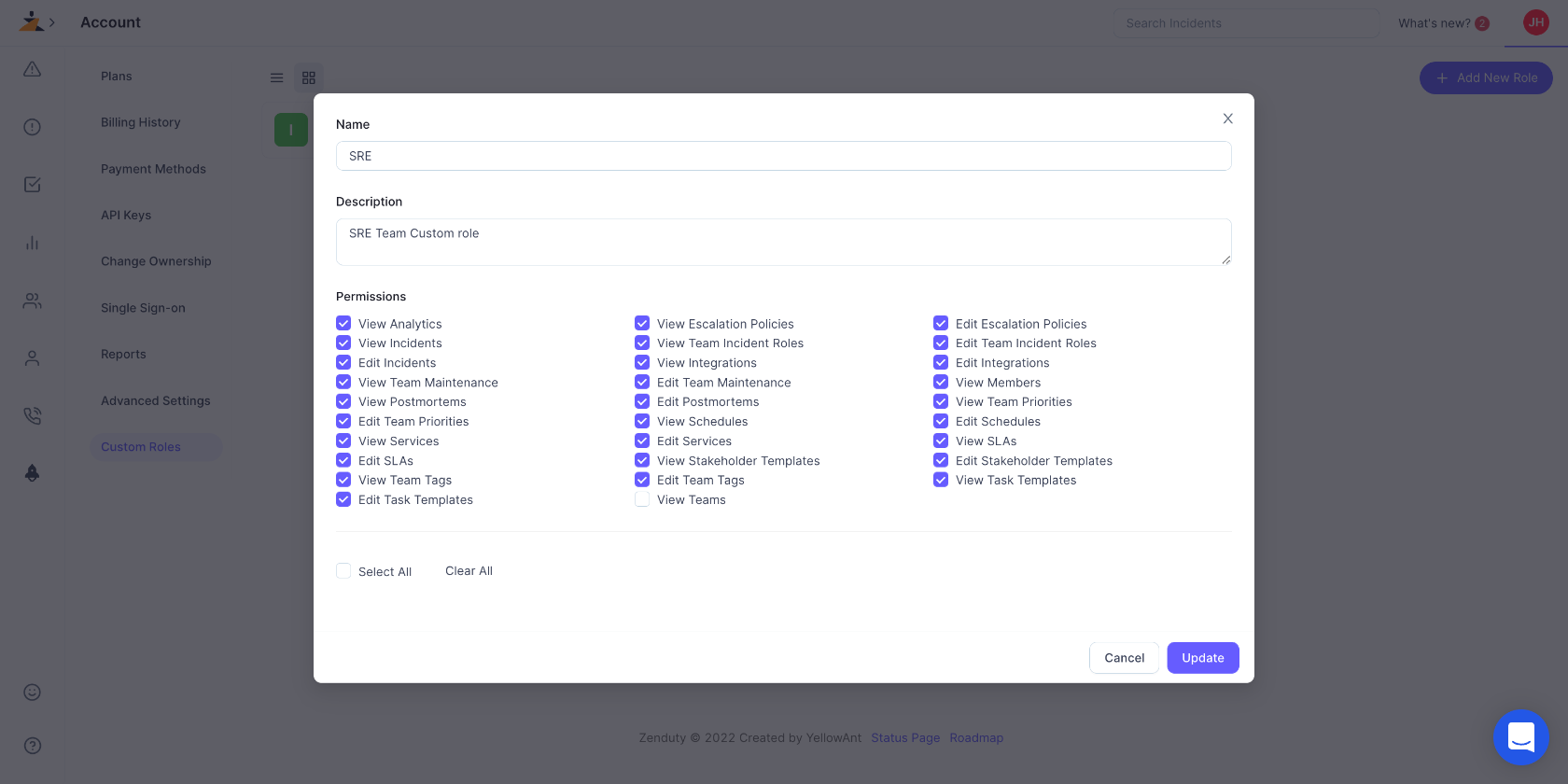Open the help question mark icon
Screen dimensions: 1568x784
point(32,745)
